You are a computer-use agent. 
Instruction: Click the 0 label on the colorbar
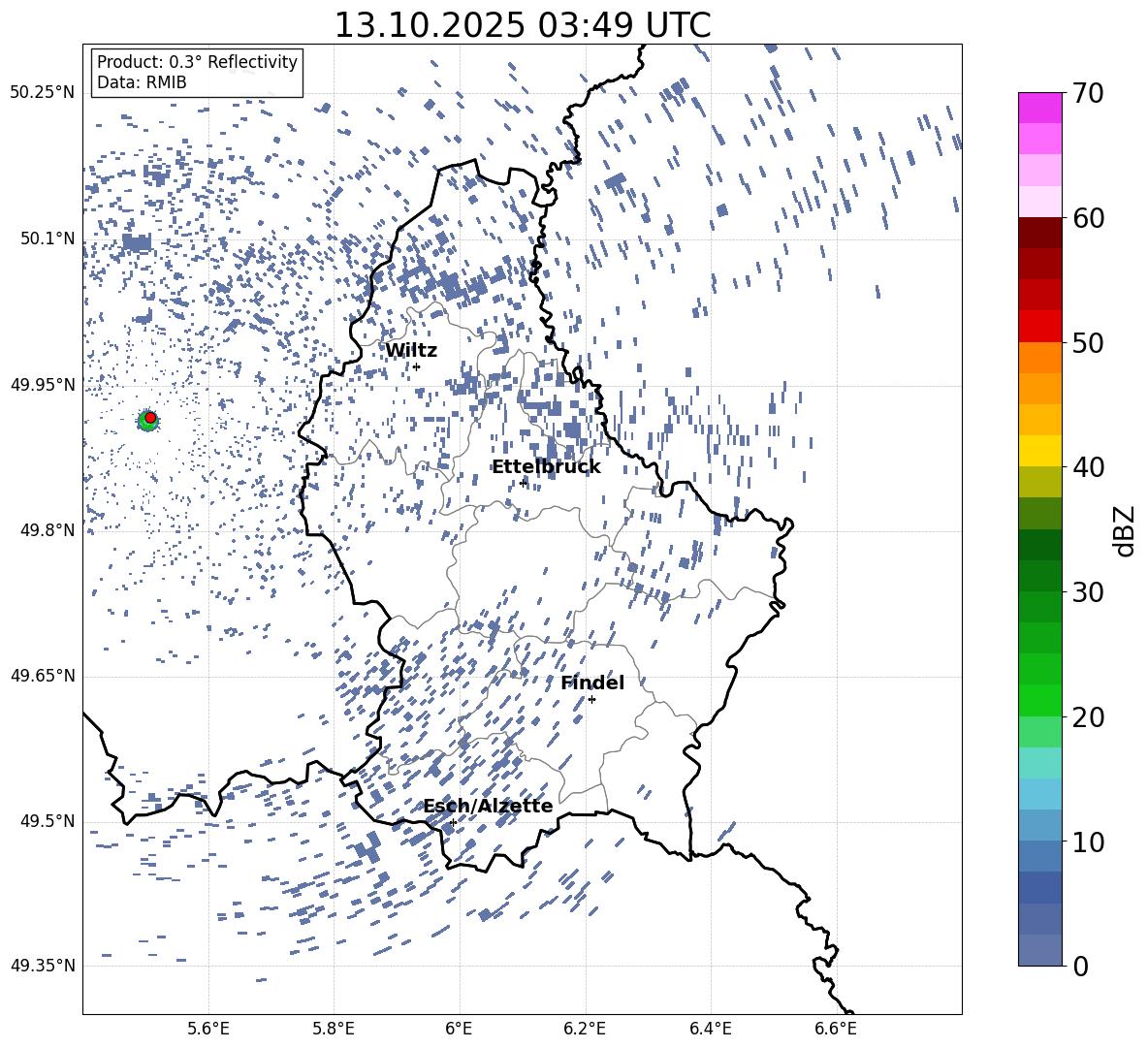point(1081,966)
